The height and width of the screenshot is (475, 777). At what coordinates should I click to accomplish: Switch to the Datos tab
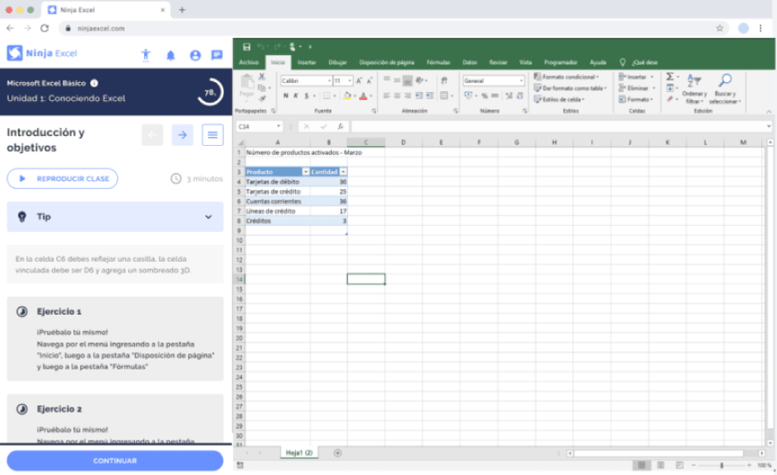click(x=470, y=62)
